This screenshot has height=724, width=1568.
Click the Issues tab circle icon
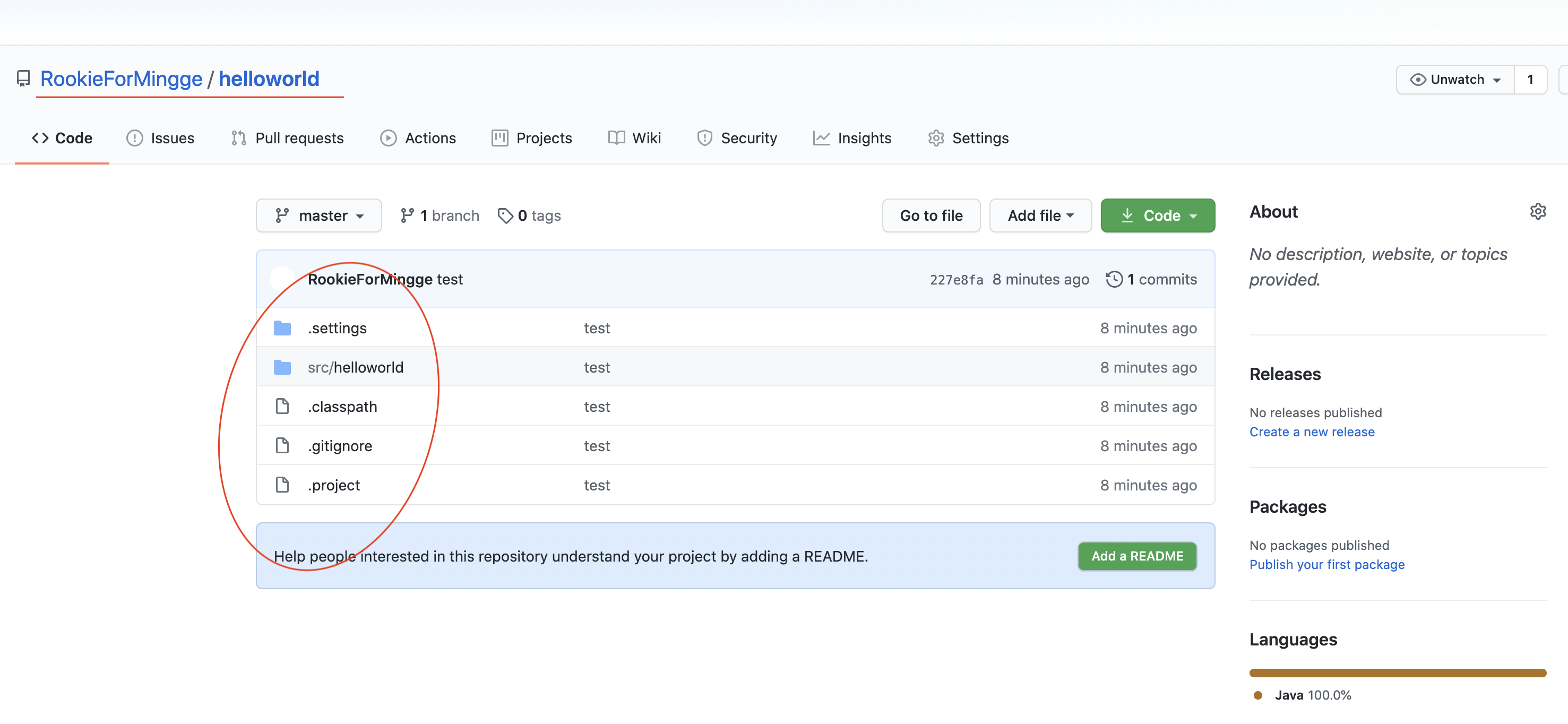click(134, 138)
